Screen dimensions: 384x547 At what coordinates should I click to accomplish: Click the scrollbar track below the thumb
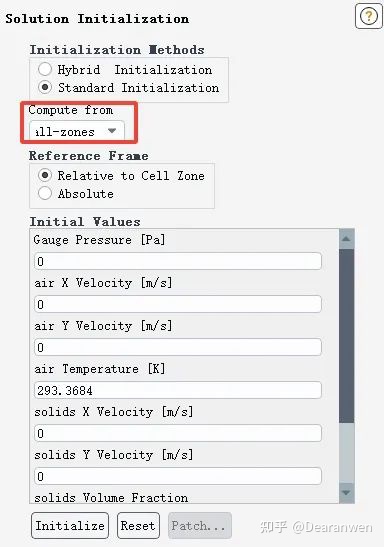tap(346, 453)
